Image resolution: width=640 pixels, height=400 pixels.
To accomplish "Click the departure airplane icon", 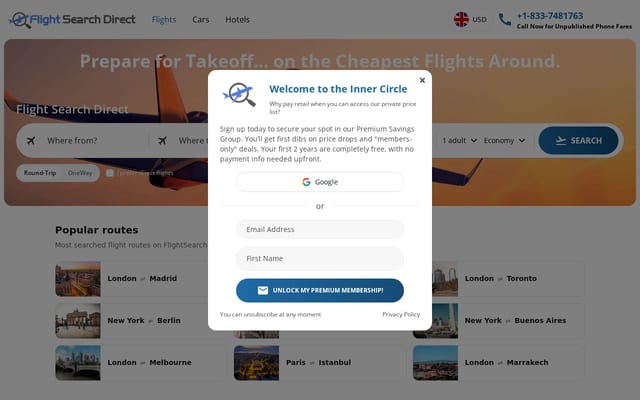I will coord(31,140).
